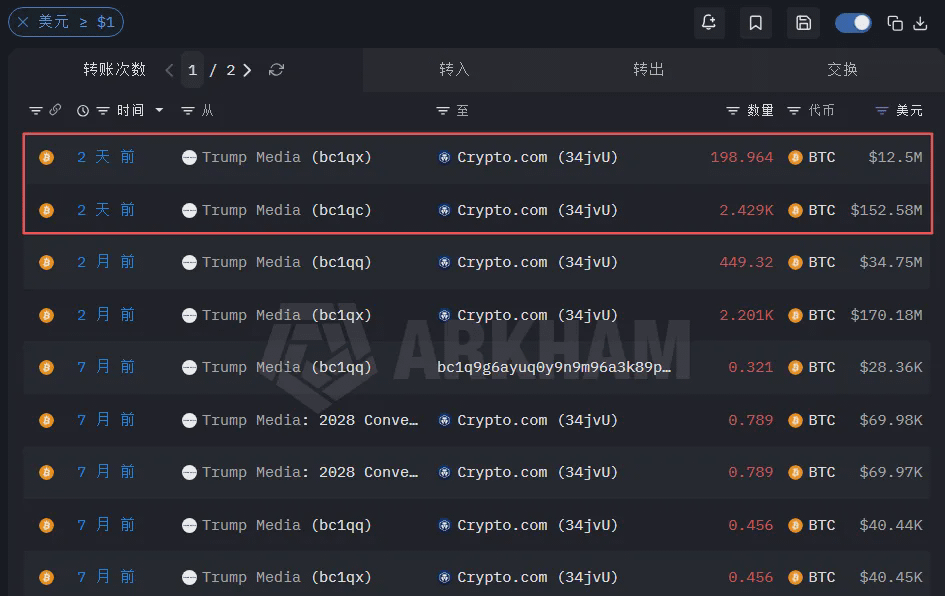Click Bitcoin chain icon in $152.58M row
Viewport: 945px width, 596px height.
pyautogui.click(x=46, y=210)
